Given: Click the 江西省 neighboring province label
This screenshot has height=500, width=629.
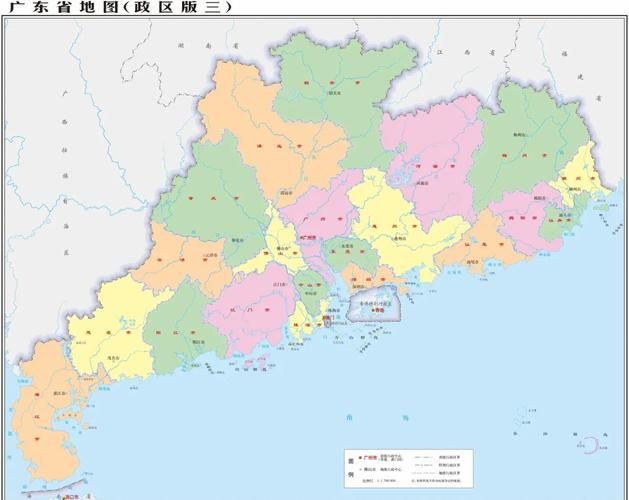Looking at the screenshot, I should click(x=467, y=53).
